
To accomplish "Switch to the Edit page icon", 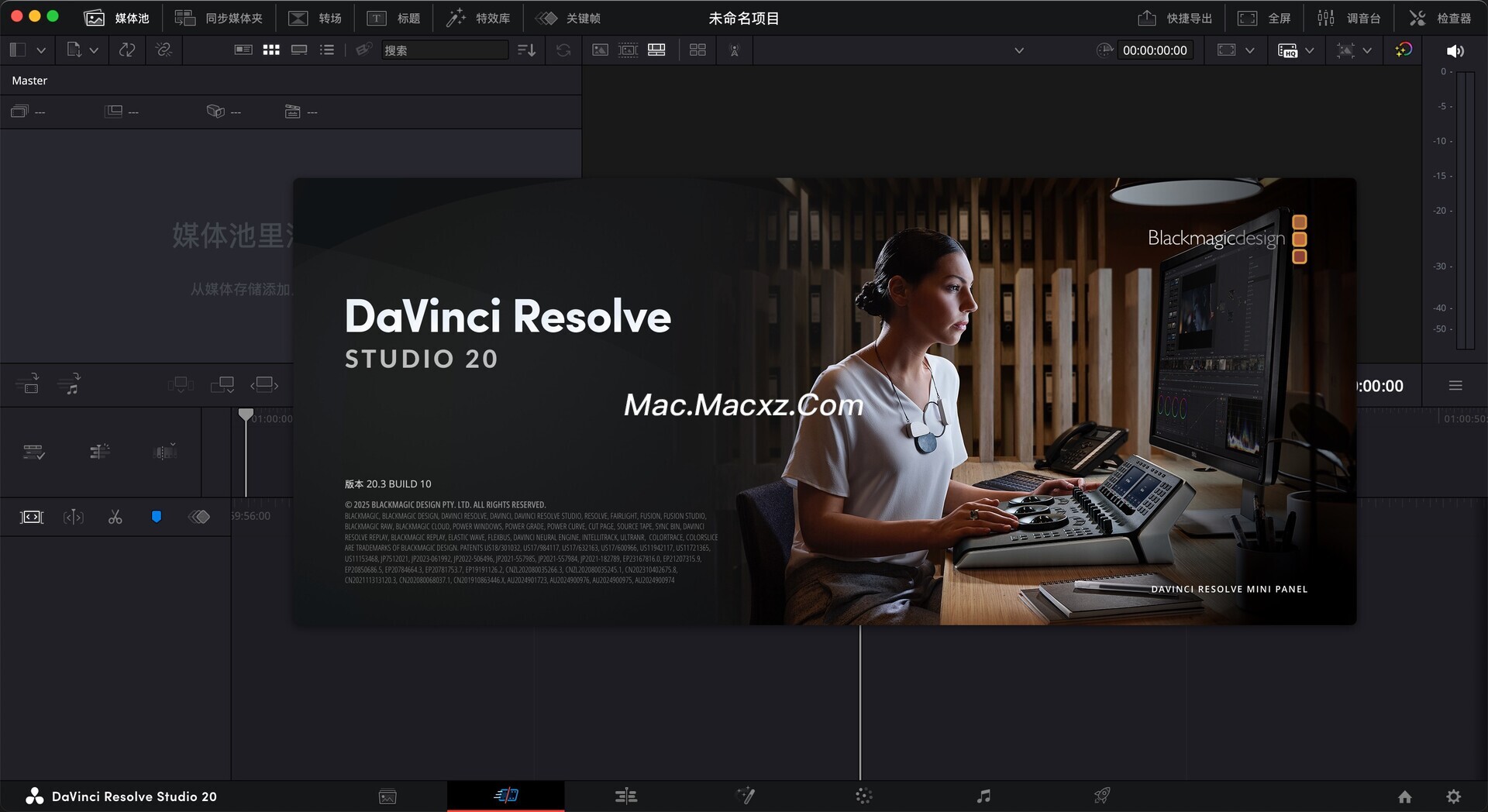I will tap(626, 797).
